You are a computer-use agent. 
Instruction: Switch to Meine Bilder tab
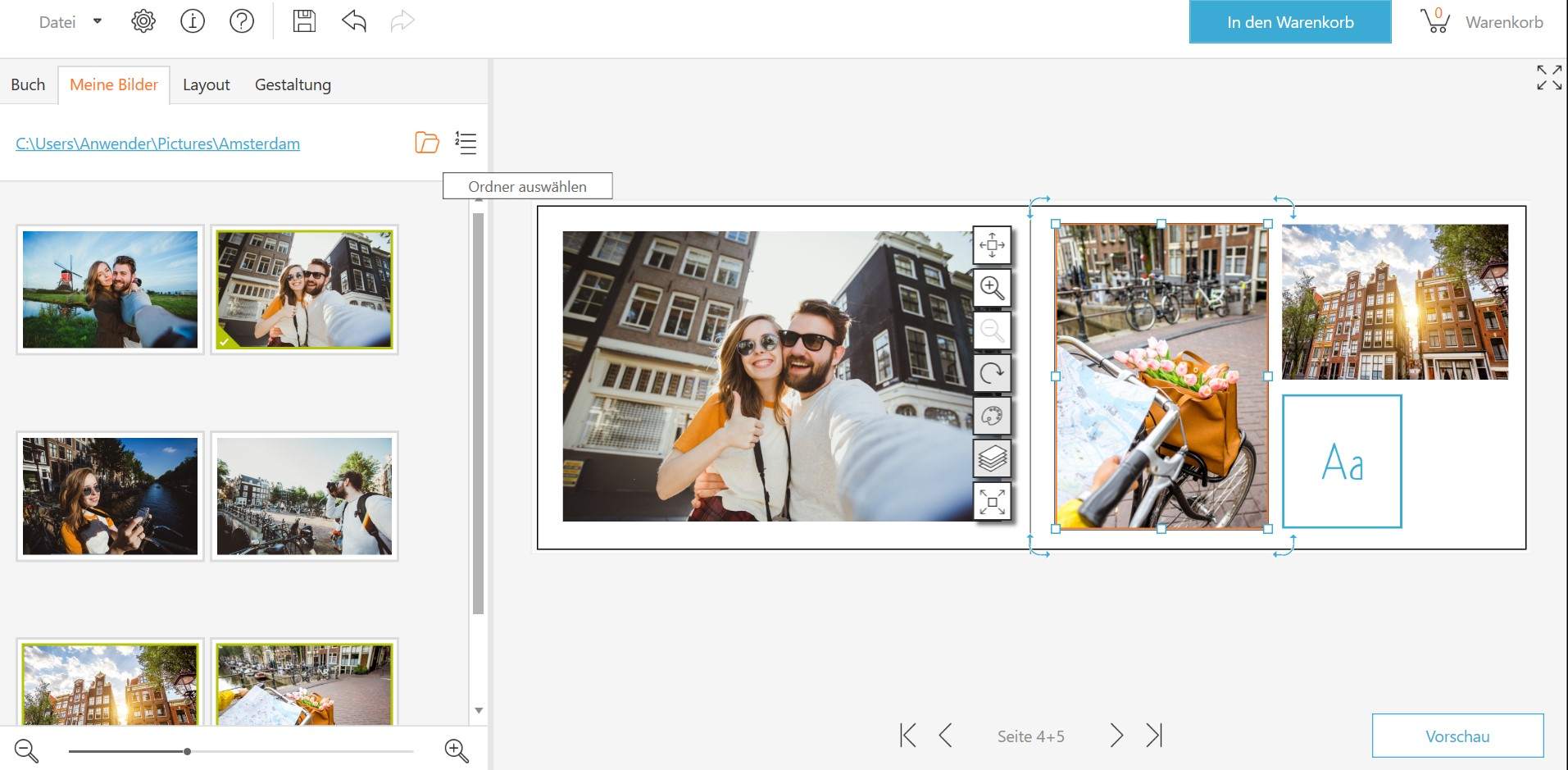(x=114, y=84)
